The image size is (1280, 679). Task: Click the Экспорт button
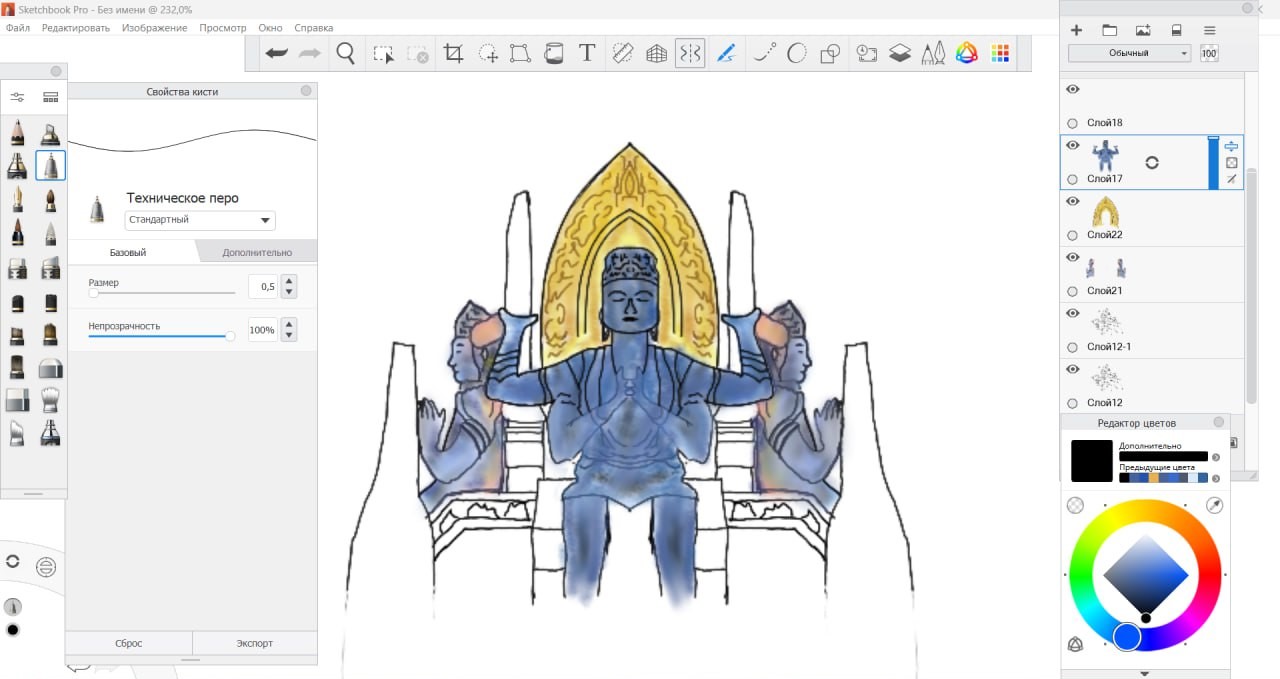coord(254,643)
